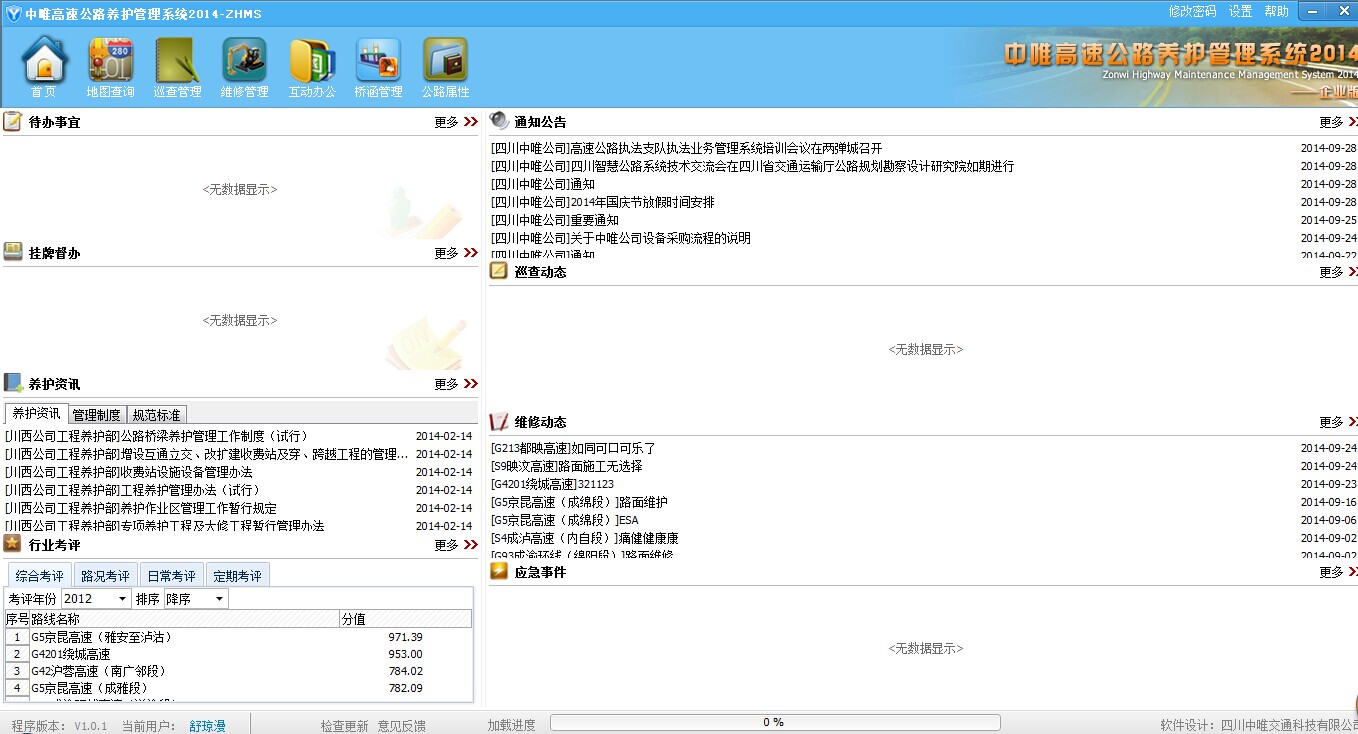Click the 行业考评 star icon

coord(12,543)
